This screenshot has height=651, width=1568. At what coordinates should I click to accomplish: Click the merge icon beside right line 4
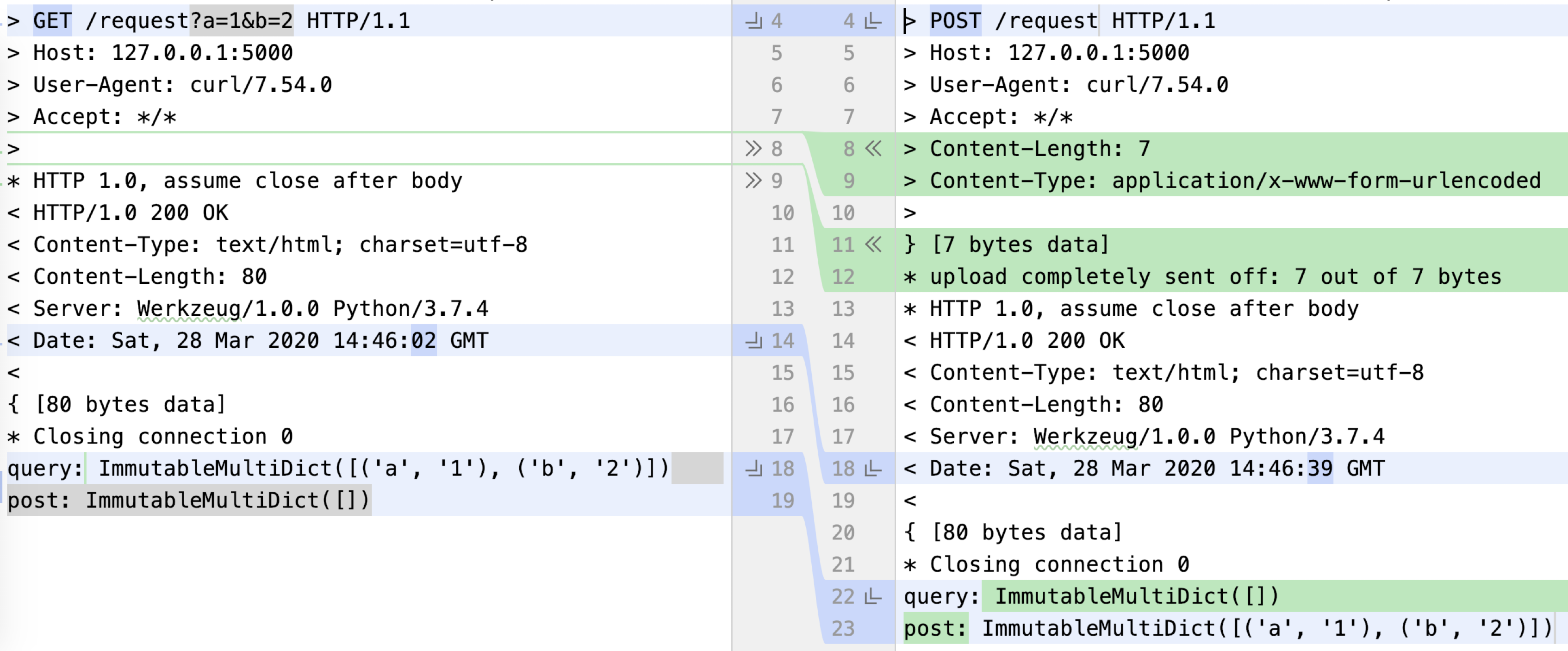(x=873, y=21)
